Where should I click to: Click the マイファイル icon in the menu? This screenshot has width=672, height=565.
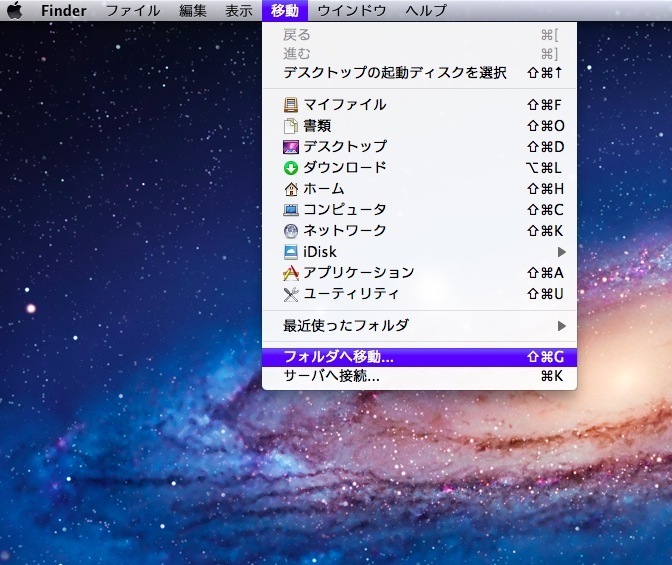(x=291, y=104)
